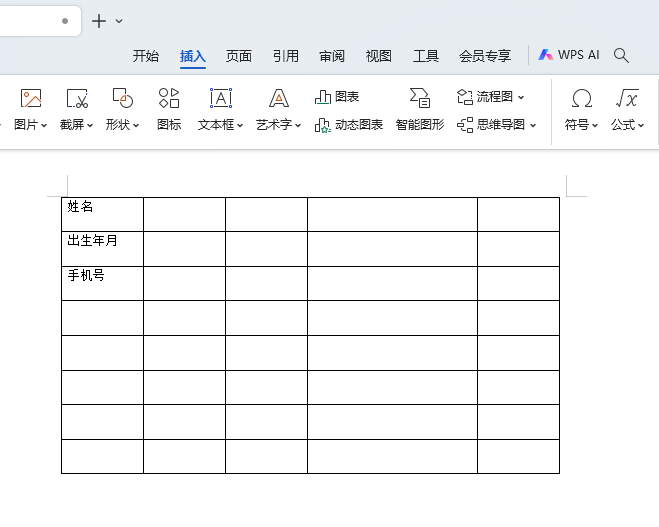This screenshot has width=659, height=527.
Task: Click the 符号 omega symbol icon
Action: [582, 99]
